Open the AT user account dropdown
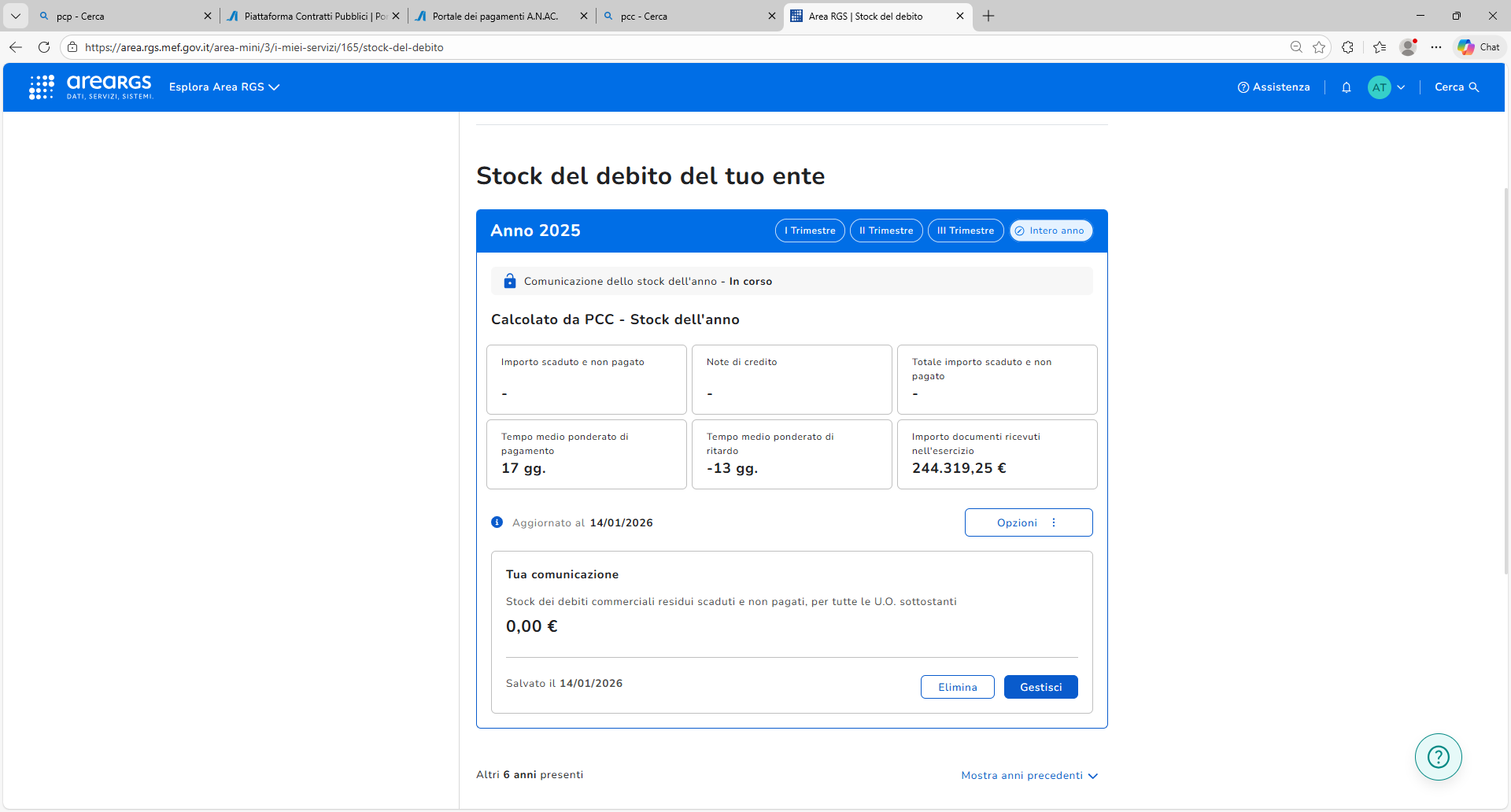The image size is (1511, 812). 1387,87
